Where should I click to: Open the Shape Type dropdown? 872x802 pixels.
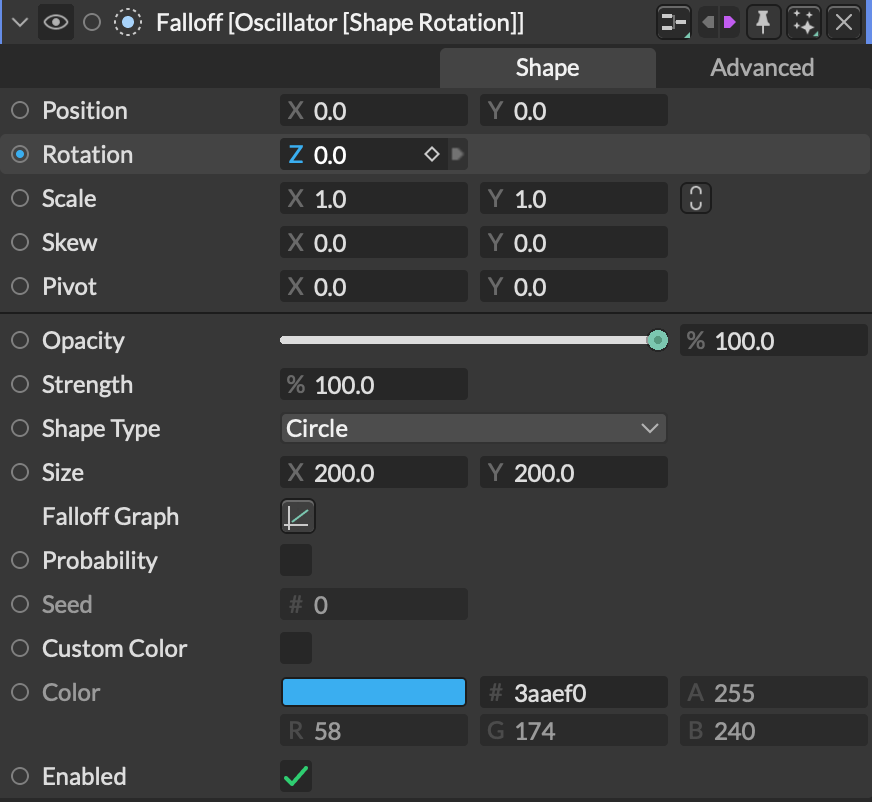(473, 429)
